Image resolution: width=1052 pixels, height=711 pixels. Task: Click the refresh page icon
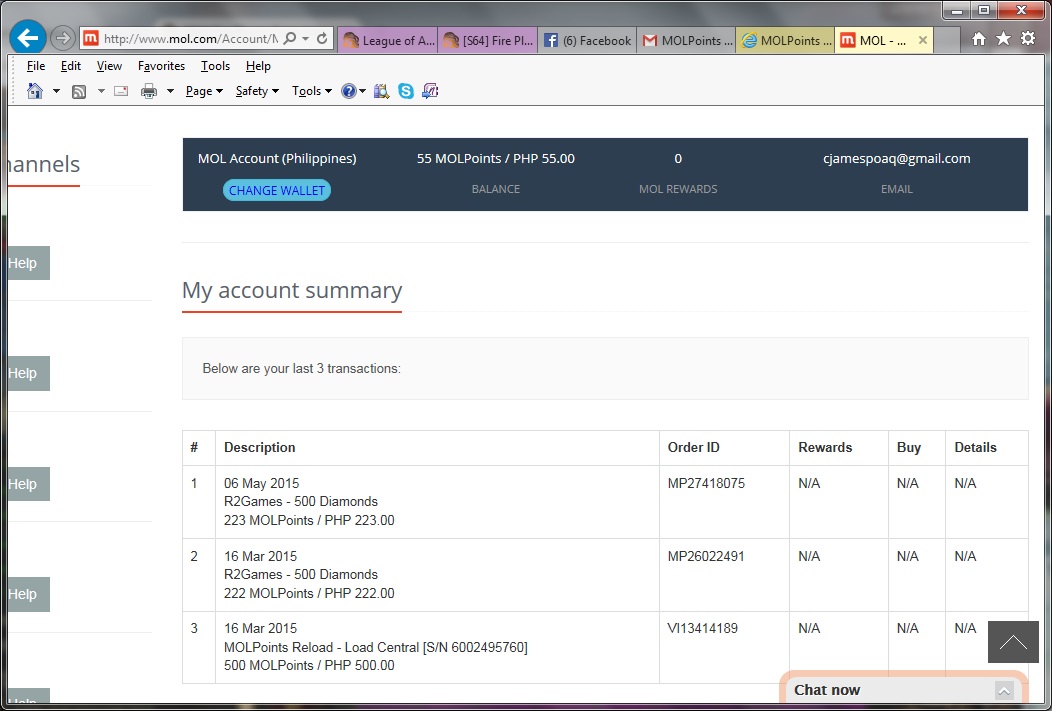(322, 39)
